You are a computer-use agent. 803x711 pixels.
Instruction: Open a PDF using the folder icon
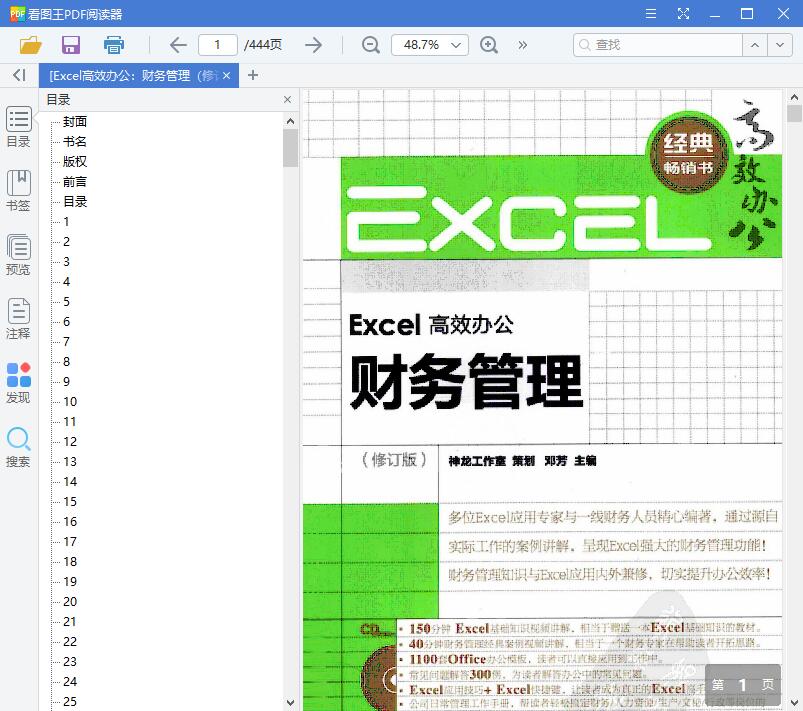[x=29, y=45]
